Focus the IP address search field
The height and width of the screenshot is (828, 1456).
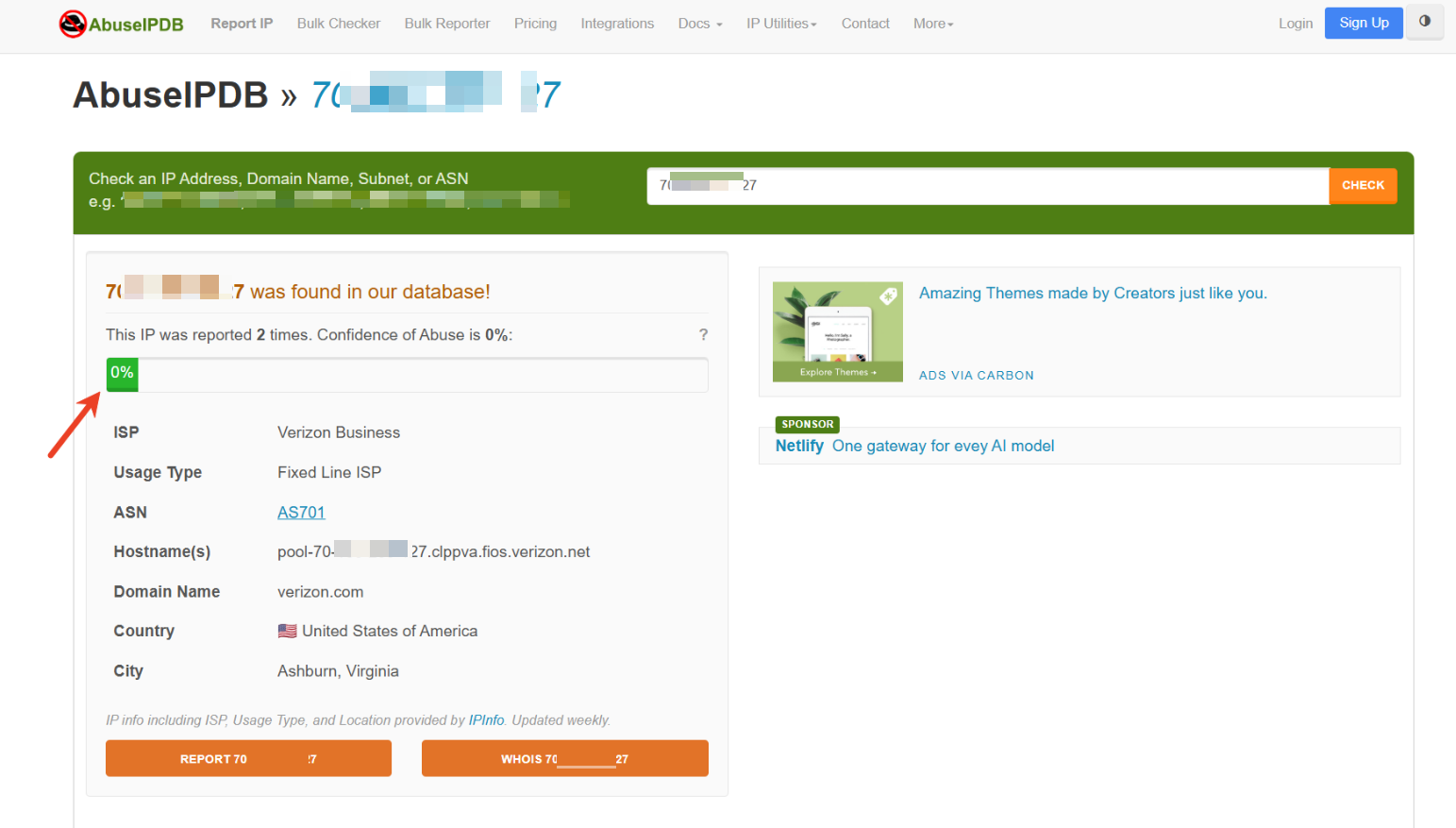pyautogui.click(x=988, y=186)
